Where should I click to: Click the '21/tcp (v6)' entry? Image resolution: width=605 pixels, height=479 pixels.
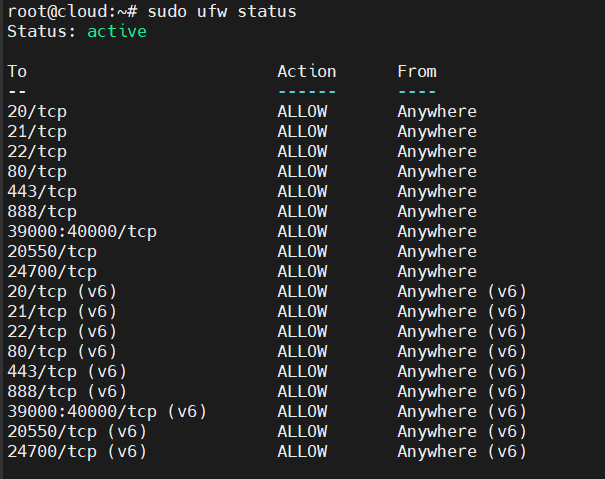(62, 312)
